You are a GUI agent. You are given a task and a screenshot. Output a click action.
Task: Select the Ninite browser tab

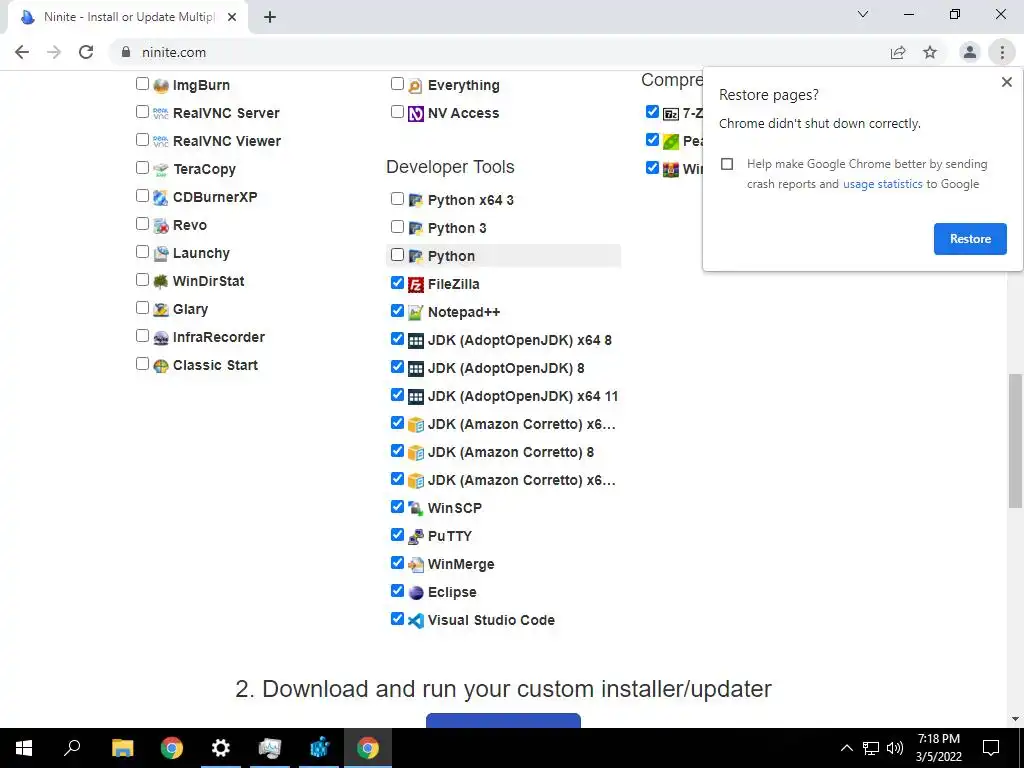click(128, 17)
